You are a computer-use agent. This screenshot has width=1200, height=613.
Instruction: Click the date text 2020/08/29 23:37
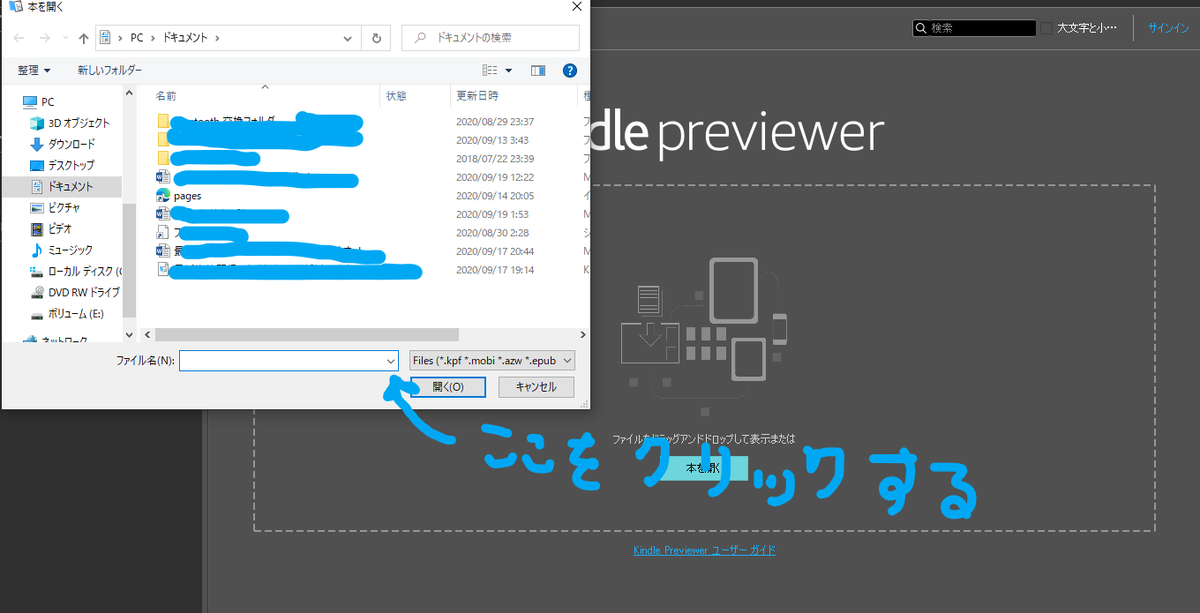[x=495, y=122]
